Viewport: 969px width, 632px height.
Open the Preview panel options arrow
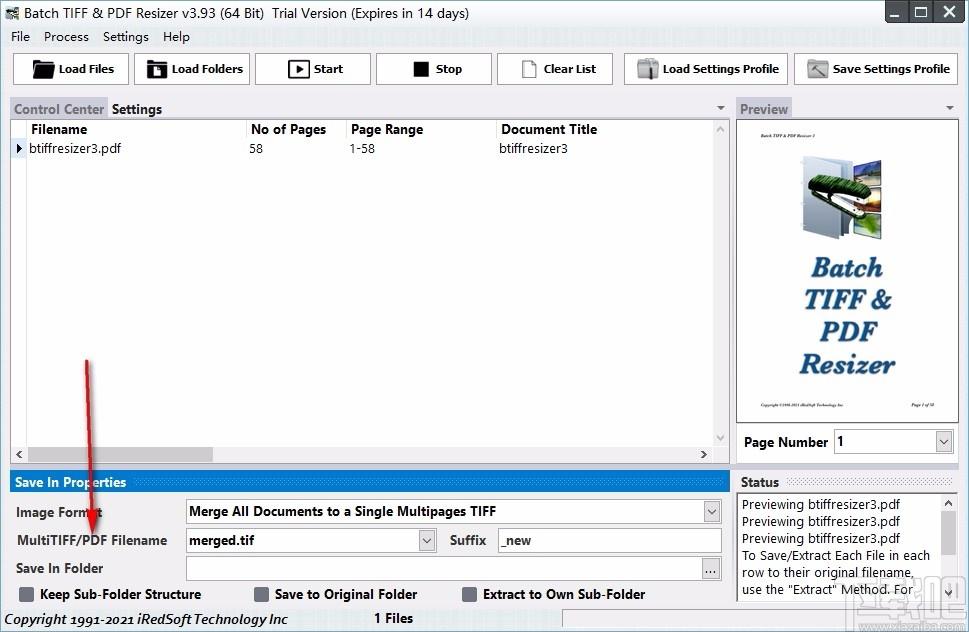(950, 108)
